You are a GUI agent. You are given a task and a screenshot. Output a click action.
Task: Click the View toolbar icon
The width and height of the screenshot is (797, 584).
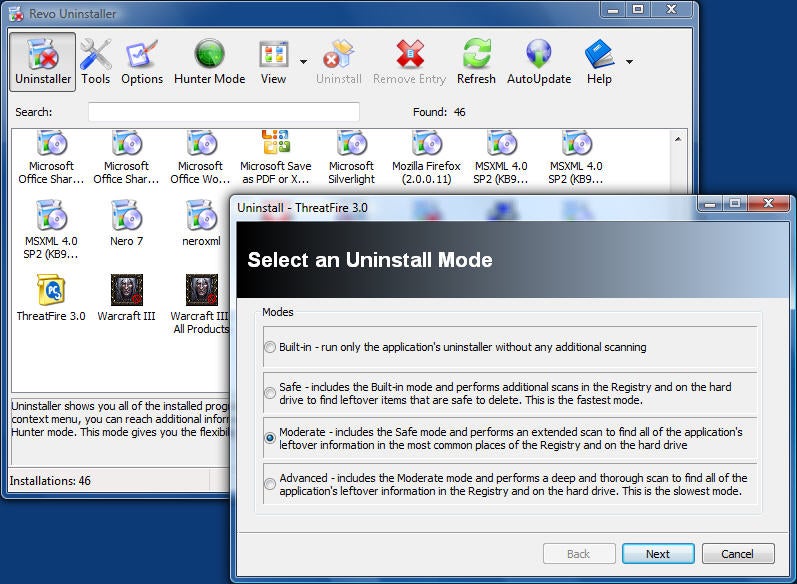click(273, 62)
